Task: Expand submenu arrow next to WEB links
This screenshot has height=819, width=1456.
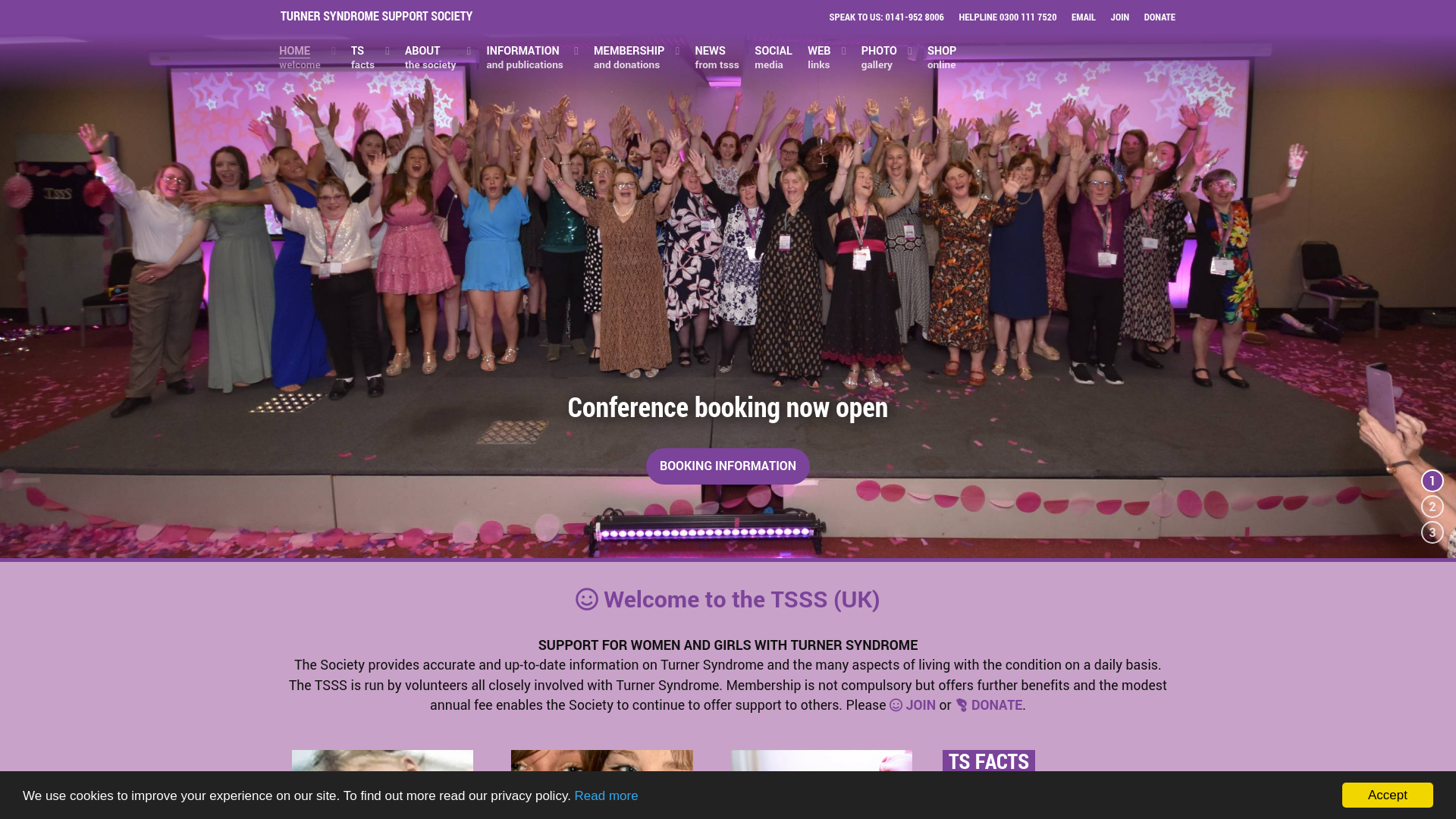Action: tap(843, 52)
